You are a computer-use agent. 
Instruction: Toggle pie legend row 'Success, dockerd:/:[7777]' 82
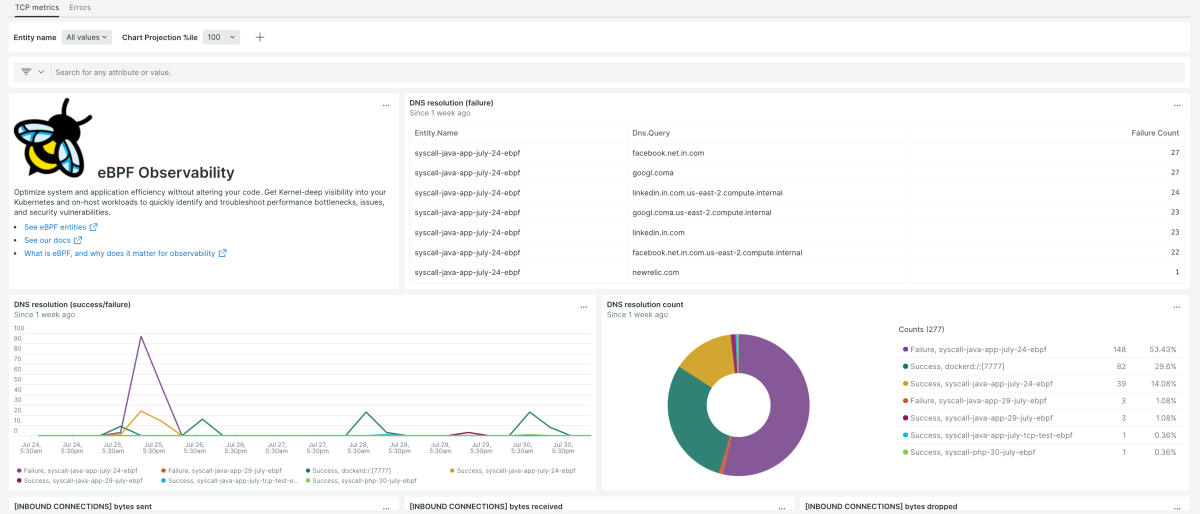point(1039,367)
